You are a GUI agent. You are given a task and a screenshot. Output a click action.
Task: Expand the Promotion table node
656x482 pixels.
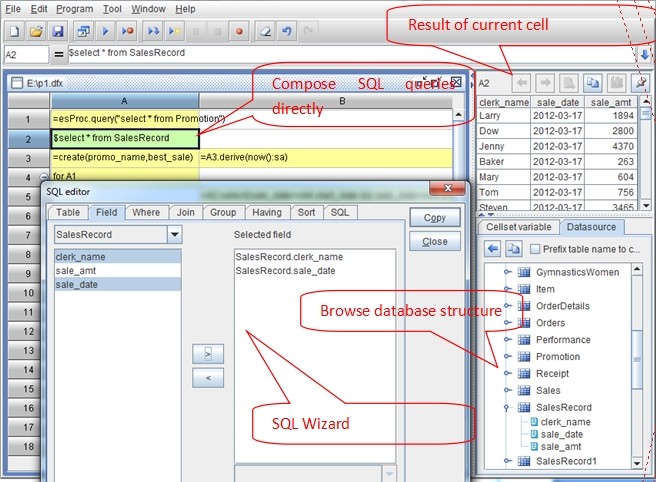point(507,356)
